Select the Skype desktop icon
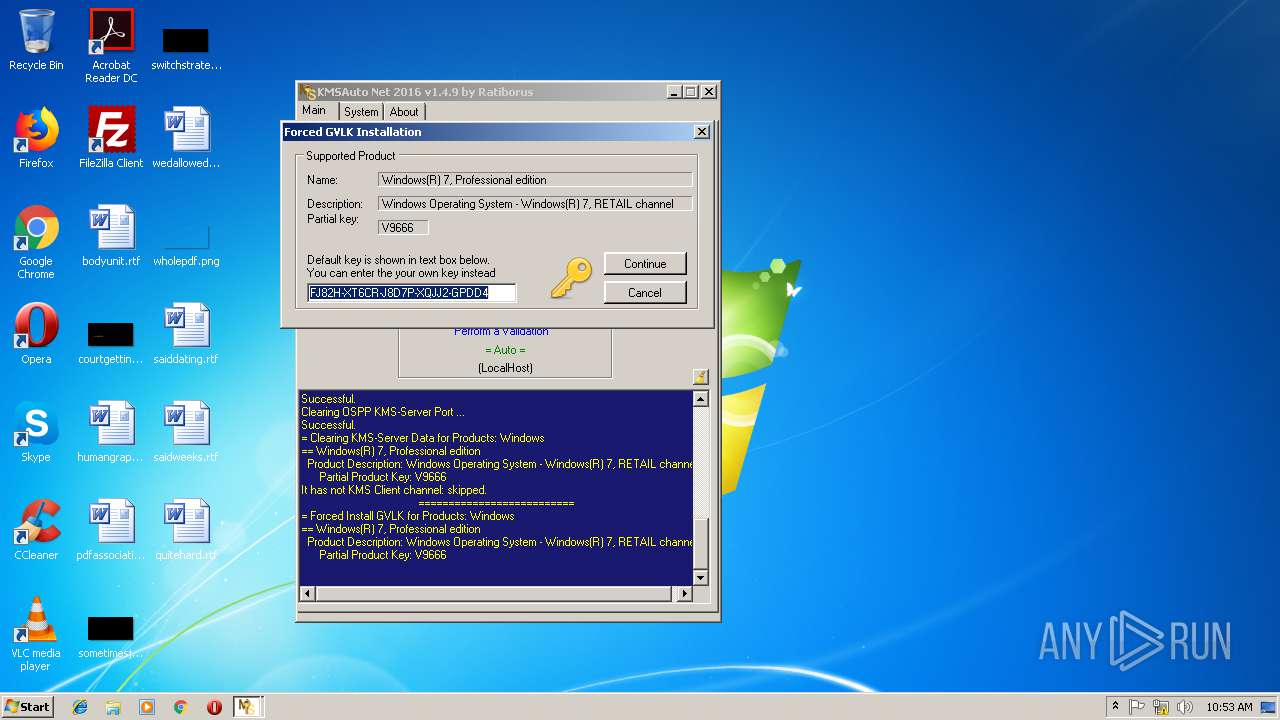1280x720 pixels. coord(36,432)
